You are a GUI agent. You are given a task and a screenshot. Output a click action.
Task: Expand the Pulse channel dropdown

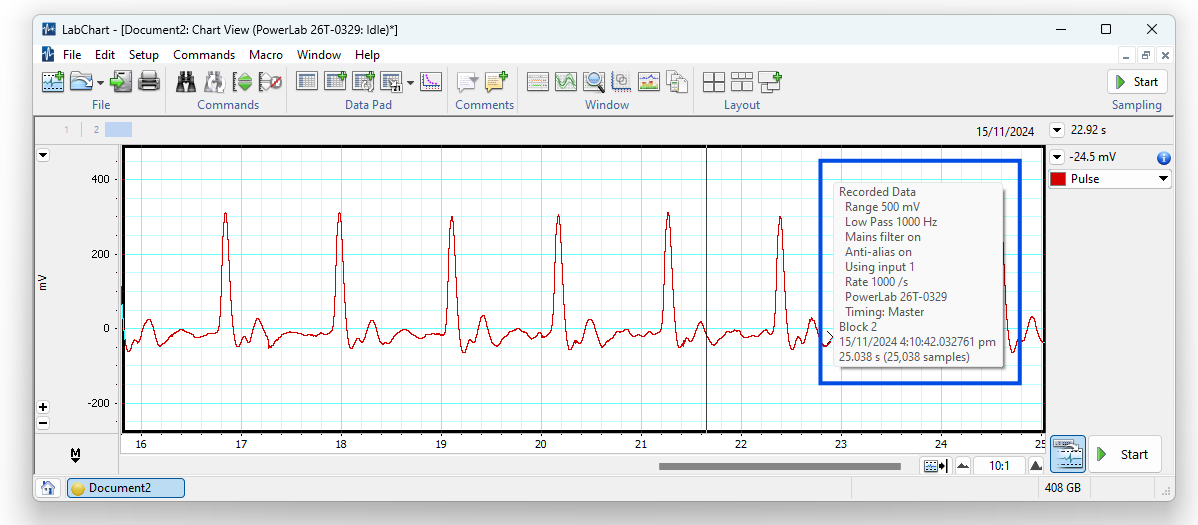[x=1162, y=179]
